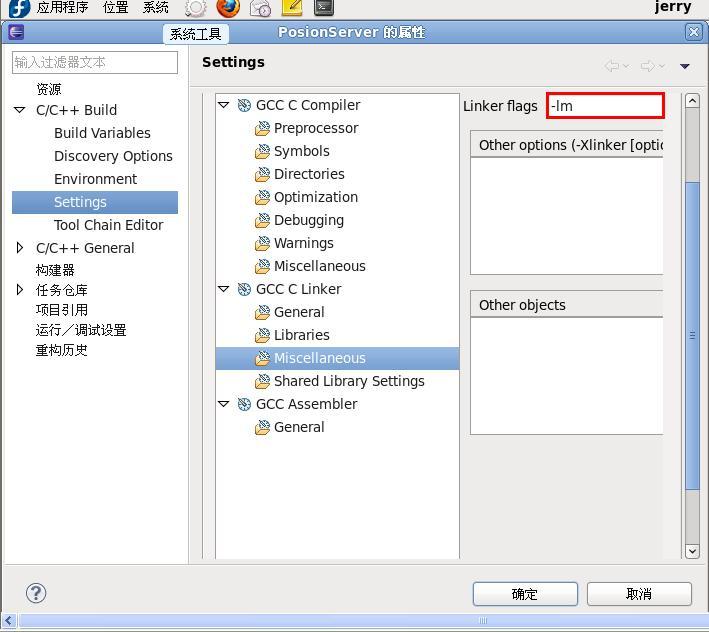This screenshot has height=632, width=709.
Task: Click the Linker flags input field
Action: click(x=605, y=106)
